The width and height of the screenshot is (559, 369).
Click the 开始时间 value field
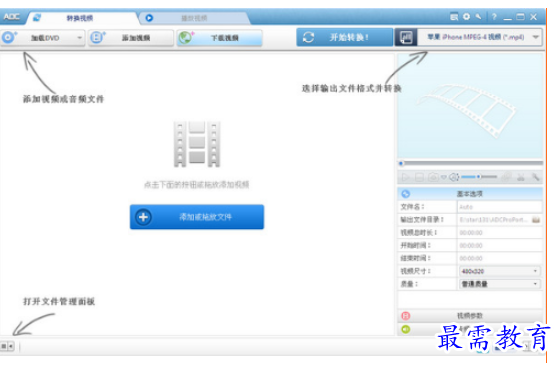(x=499, y=245)
